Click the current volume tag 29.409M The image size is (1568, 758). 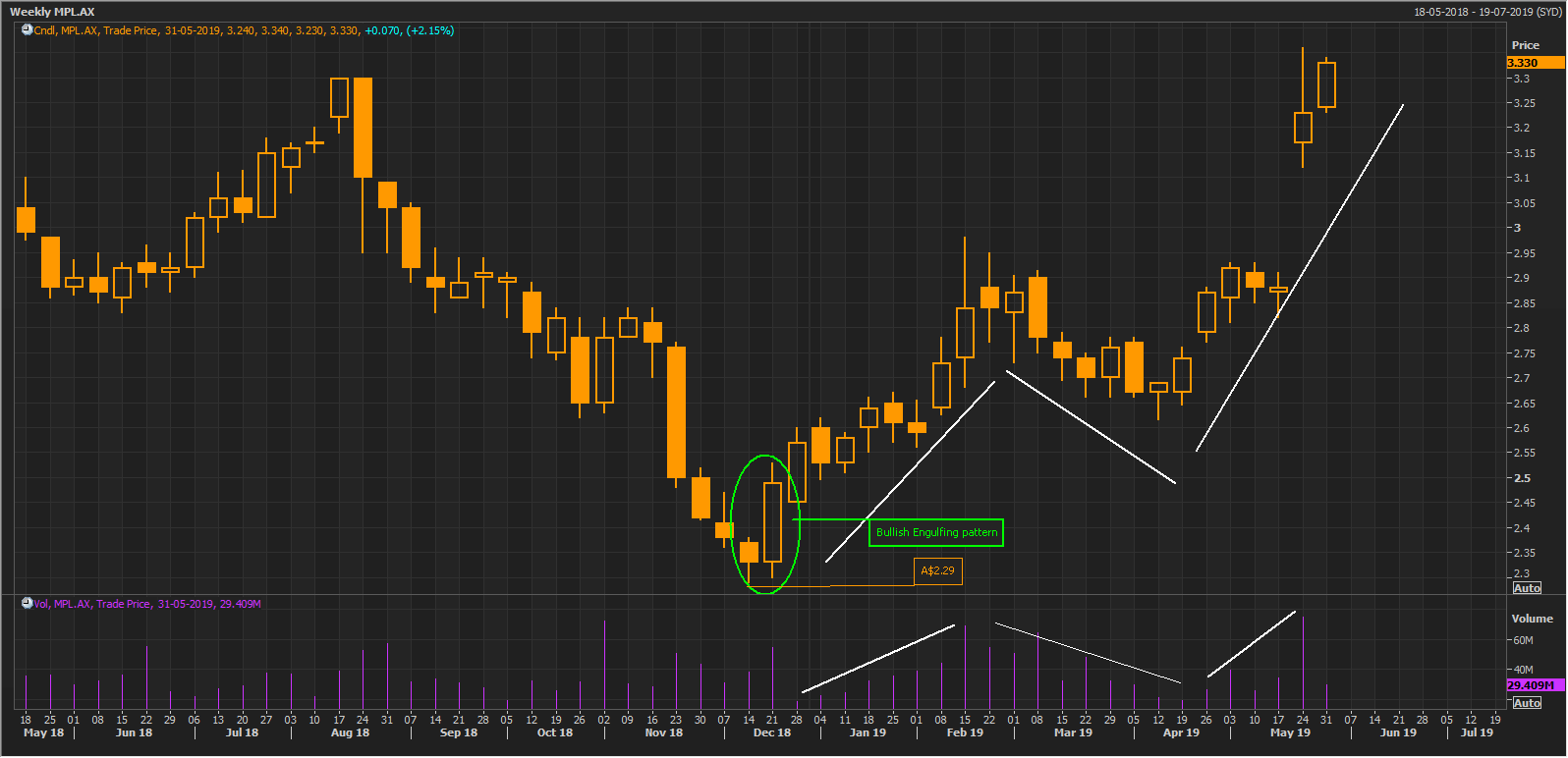click(1535, 685)
